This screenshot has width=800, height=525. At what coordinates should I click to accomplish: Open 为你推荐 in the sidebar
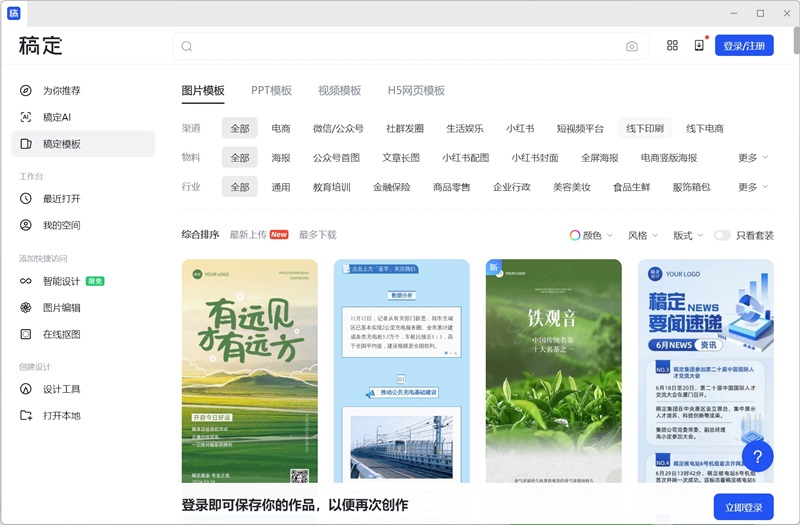pos(83,91)
